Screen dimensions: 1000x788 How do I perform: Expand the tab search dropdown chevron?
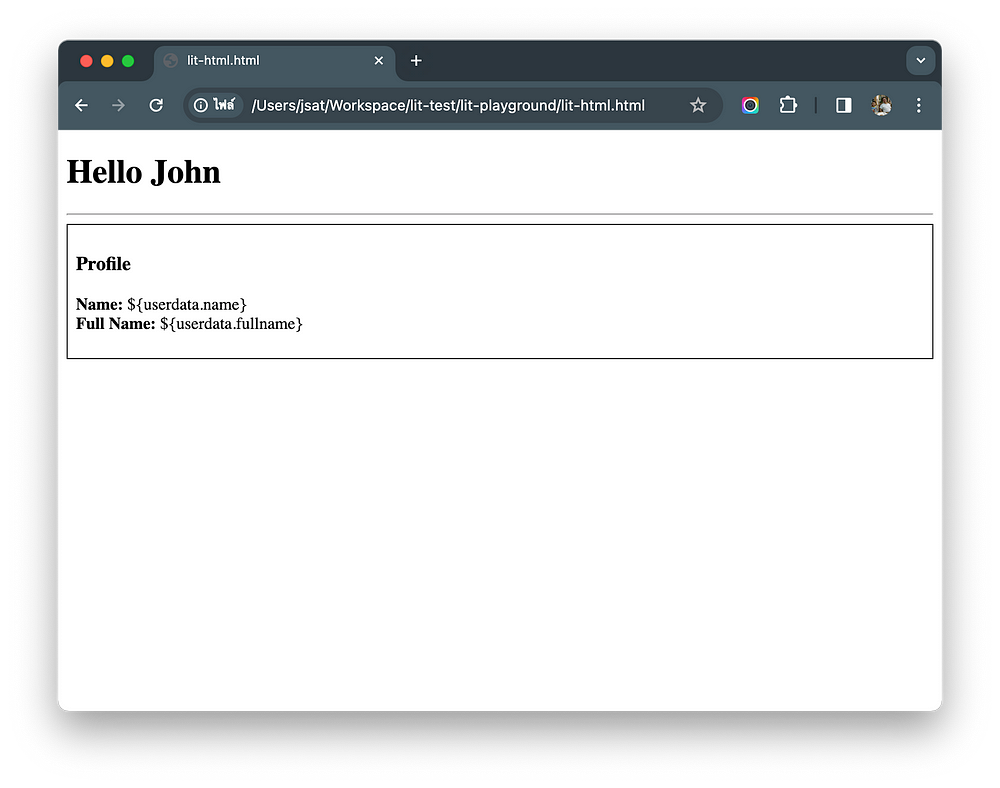[x=920, y=60]
